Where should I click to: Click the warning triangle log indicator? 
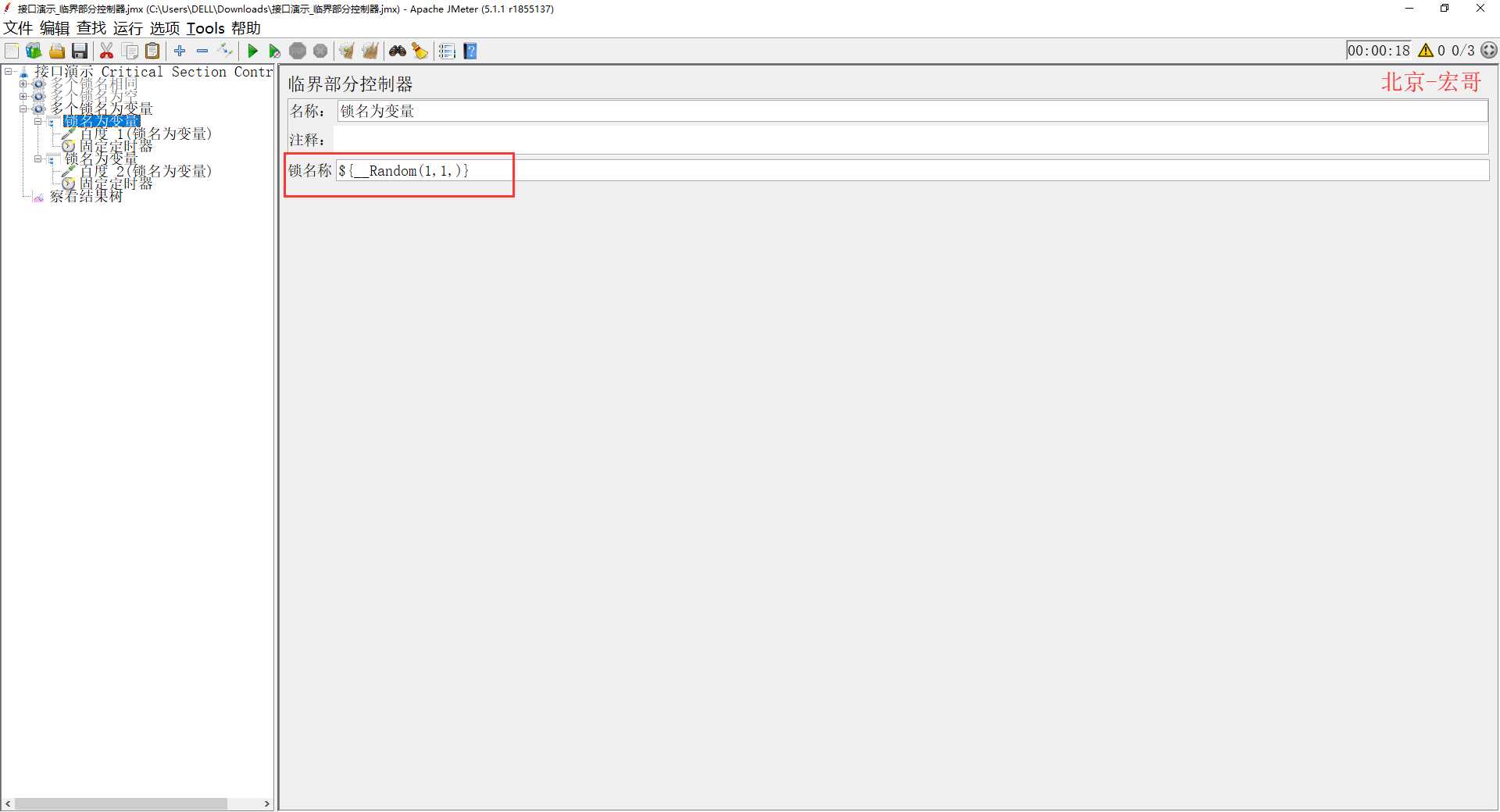pos(1426,50)
